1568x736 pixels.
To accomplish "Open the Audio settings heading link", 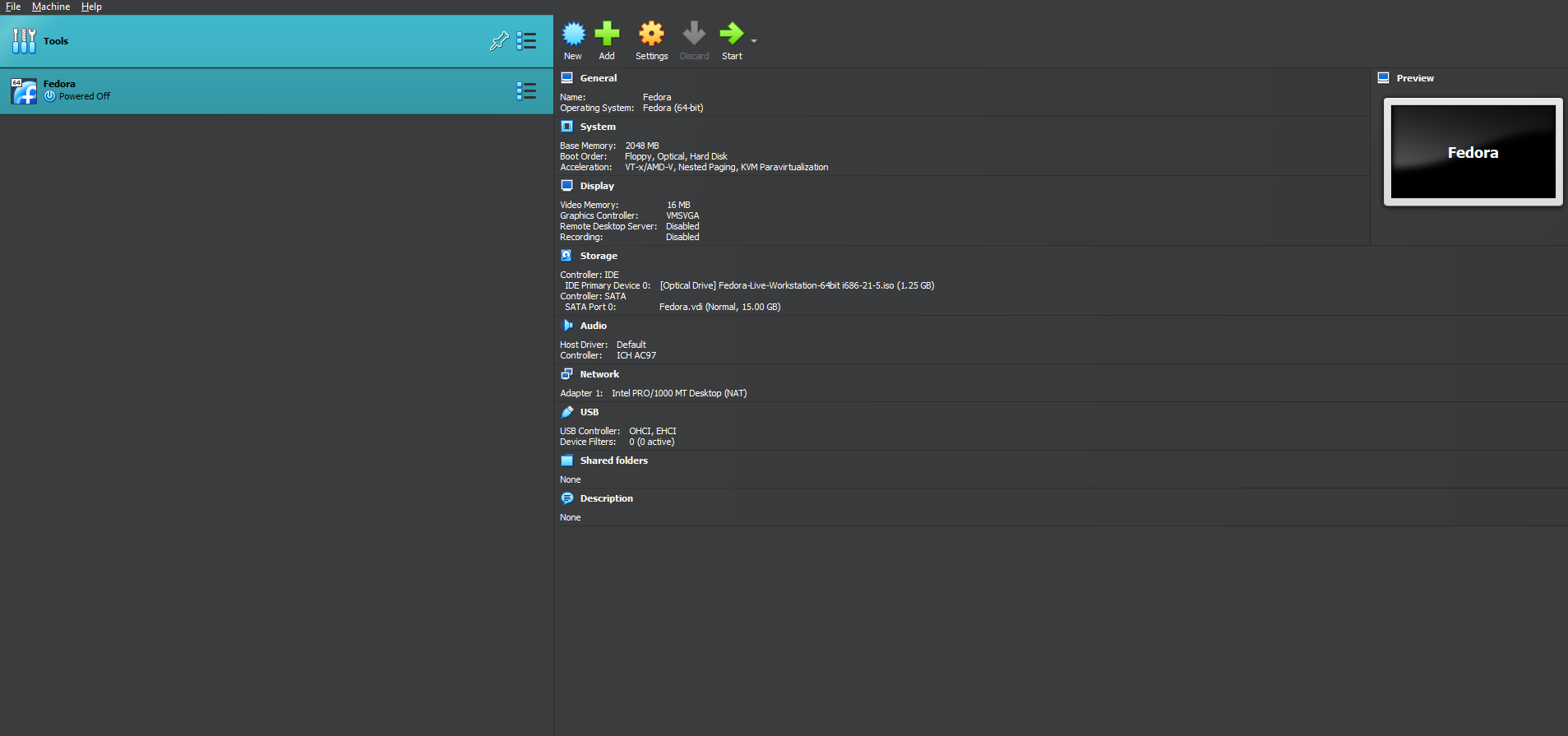I will click(593, 326).
